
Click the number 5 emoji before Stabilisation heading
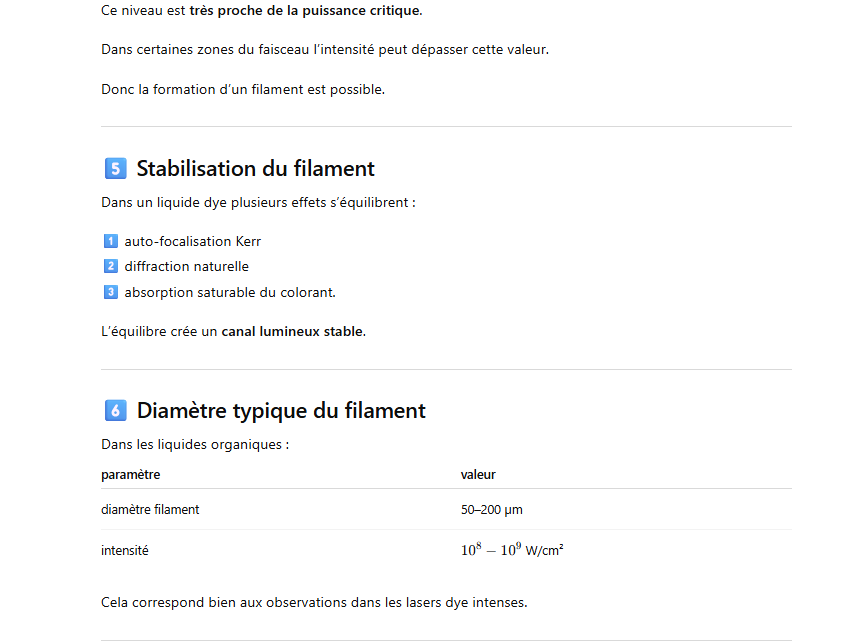point(115,168)
